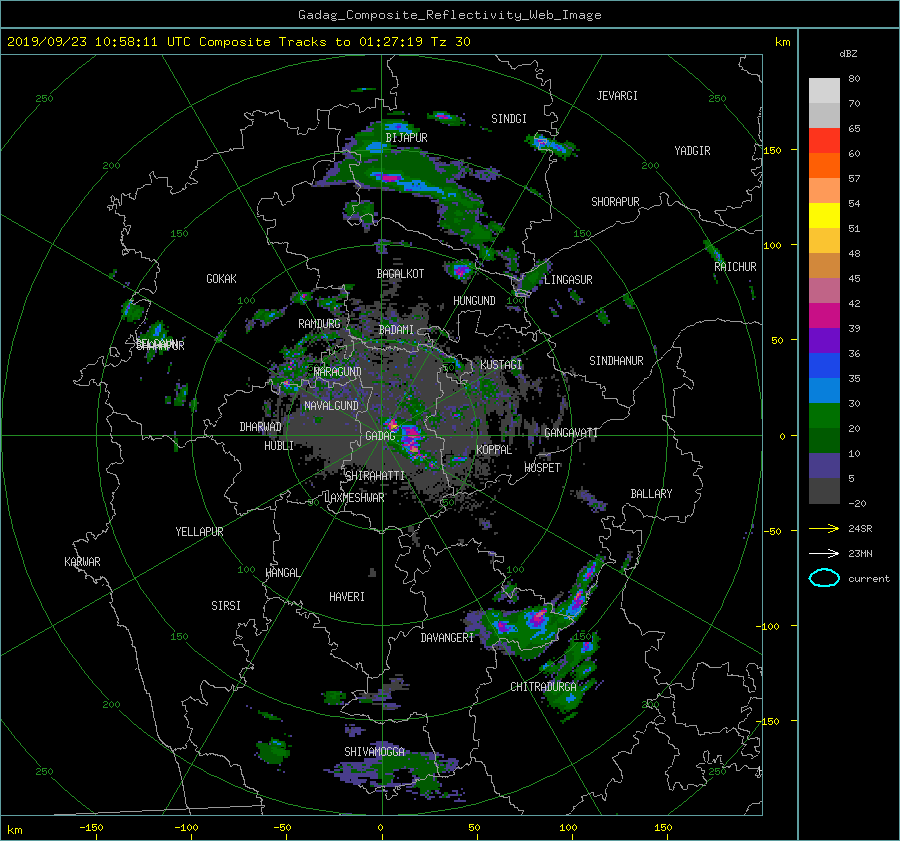Click the BAGALKOT city label

[x=400, y=274]
